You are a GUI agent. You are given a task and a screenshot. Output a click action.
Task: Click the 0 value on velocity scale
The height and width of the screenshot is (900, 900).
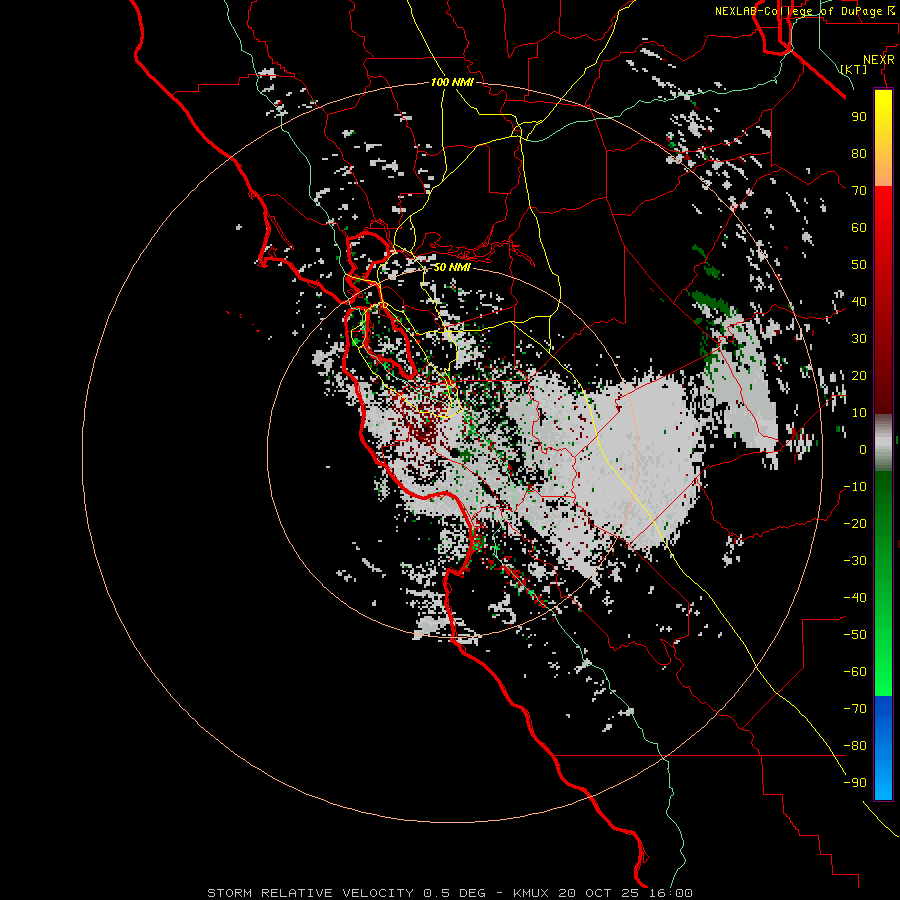coord(863,450)
